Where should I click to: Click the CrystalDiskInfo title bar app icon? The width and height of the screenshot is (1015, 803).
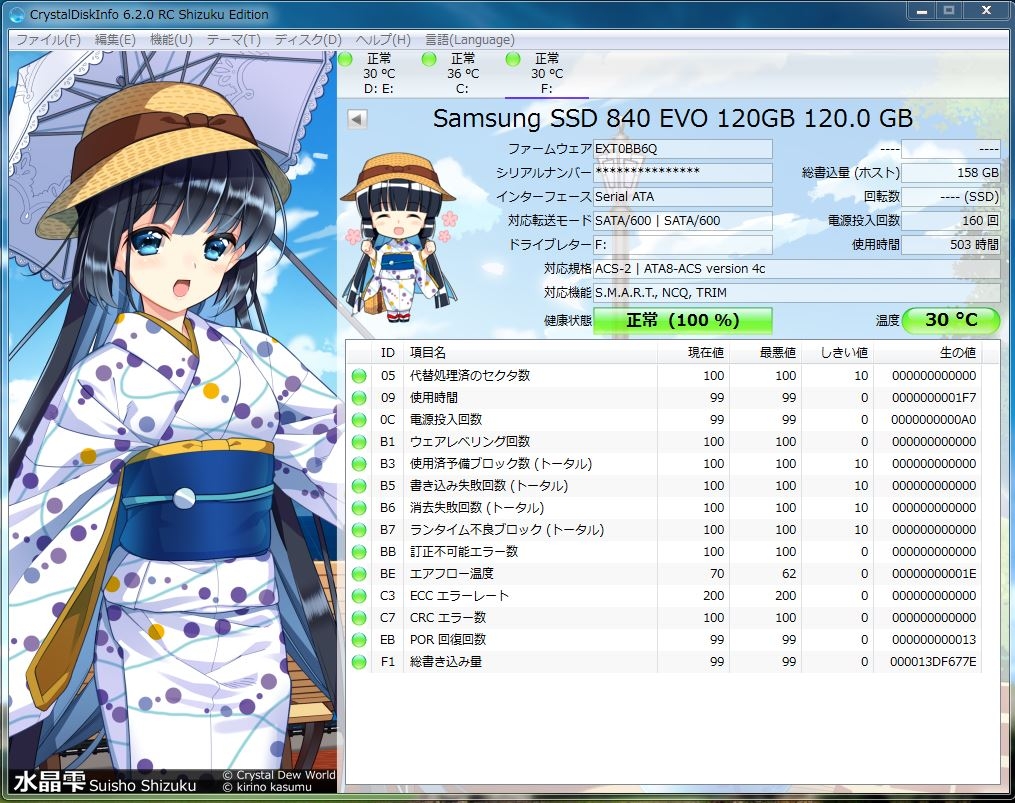pos(17,14)
